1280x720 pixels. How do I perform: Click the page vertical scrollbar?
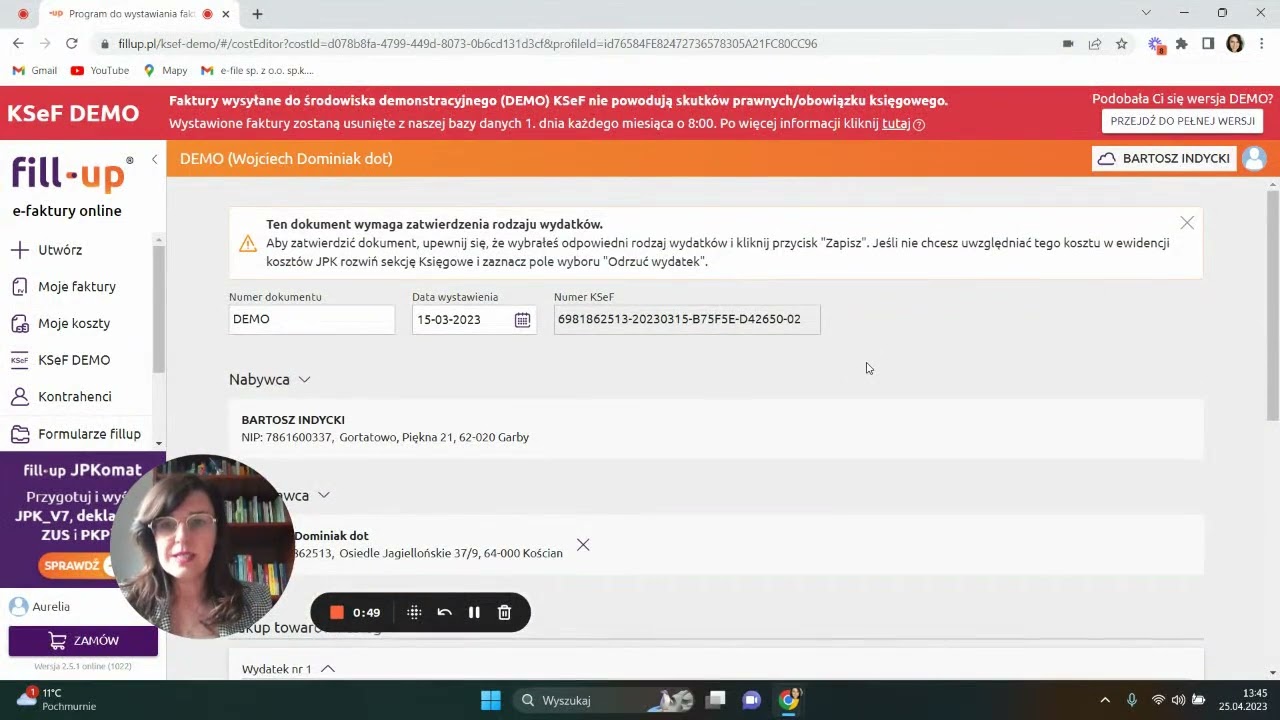click(1273, 305)
